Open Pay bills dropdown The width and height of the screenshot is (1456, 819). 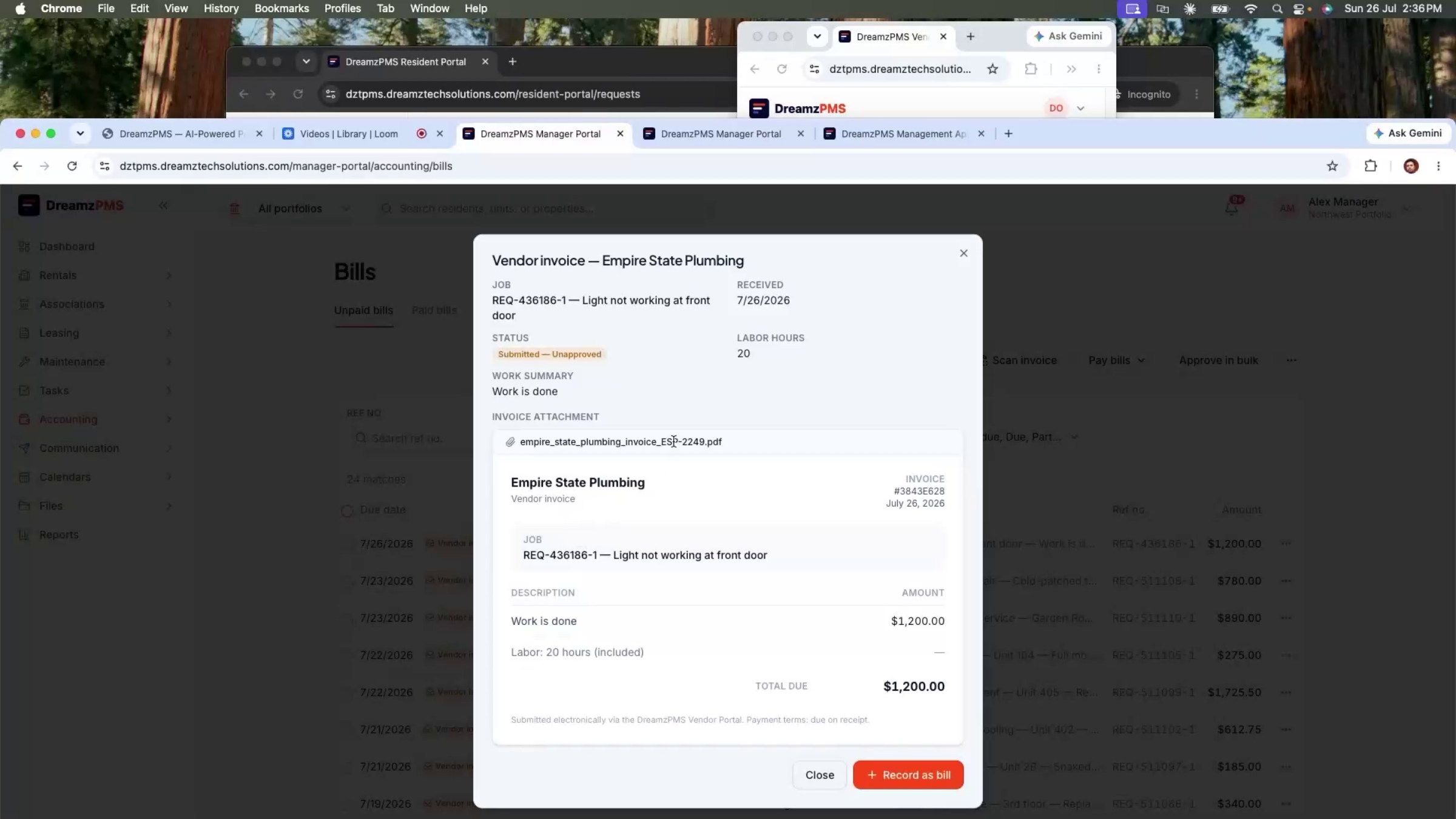(x=1116, y=360)
